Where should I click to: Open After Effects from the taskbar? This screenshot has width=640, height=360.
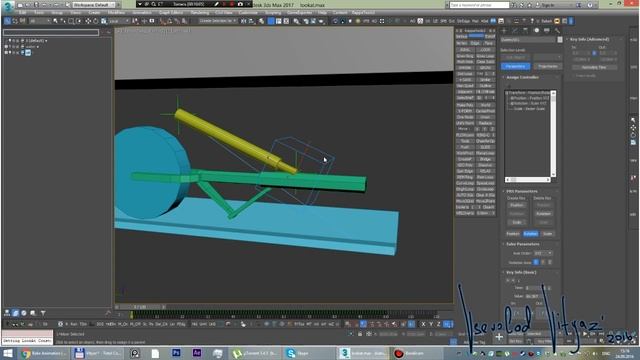point(197,353)
